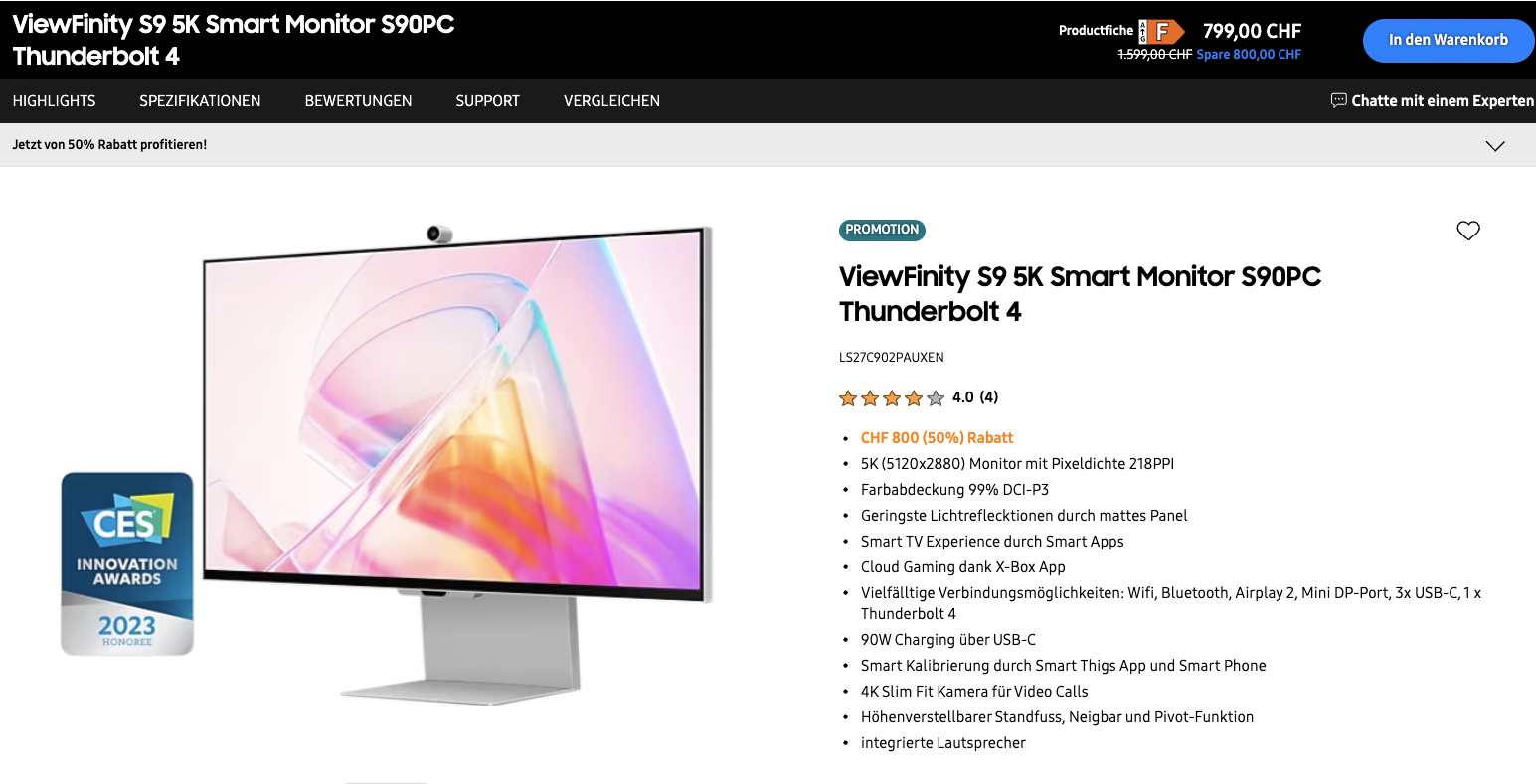The width and height of the screenshot is (1536, 784).
Task: Open the Productfiche link
Action: tap(1096, 31)
